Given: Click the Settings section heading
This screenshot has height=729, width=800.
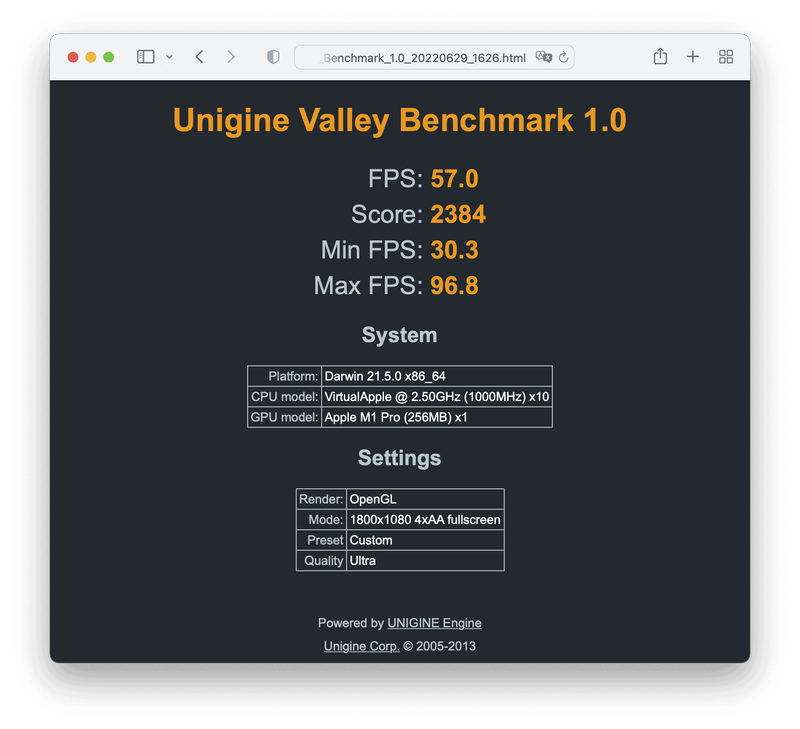Looking at the screenshot, I should 399,458.
